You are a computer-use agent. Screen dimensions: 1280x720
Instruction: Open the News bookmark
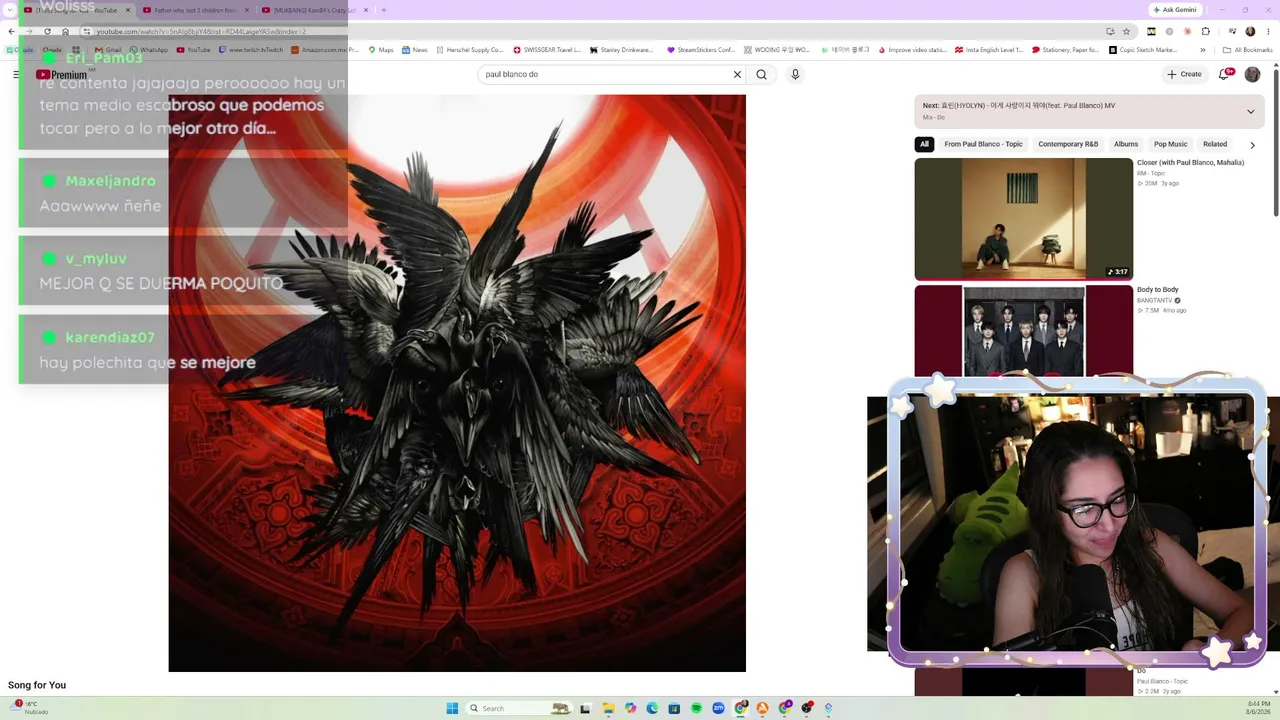click(414, 50)
